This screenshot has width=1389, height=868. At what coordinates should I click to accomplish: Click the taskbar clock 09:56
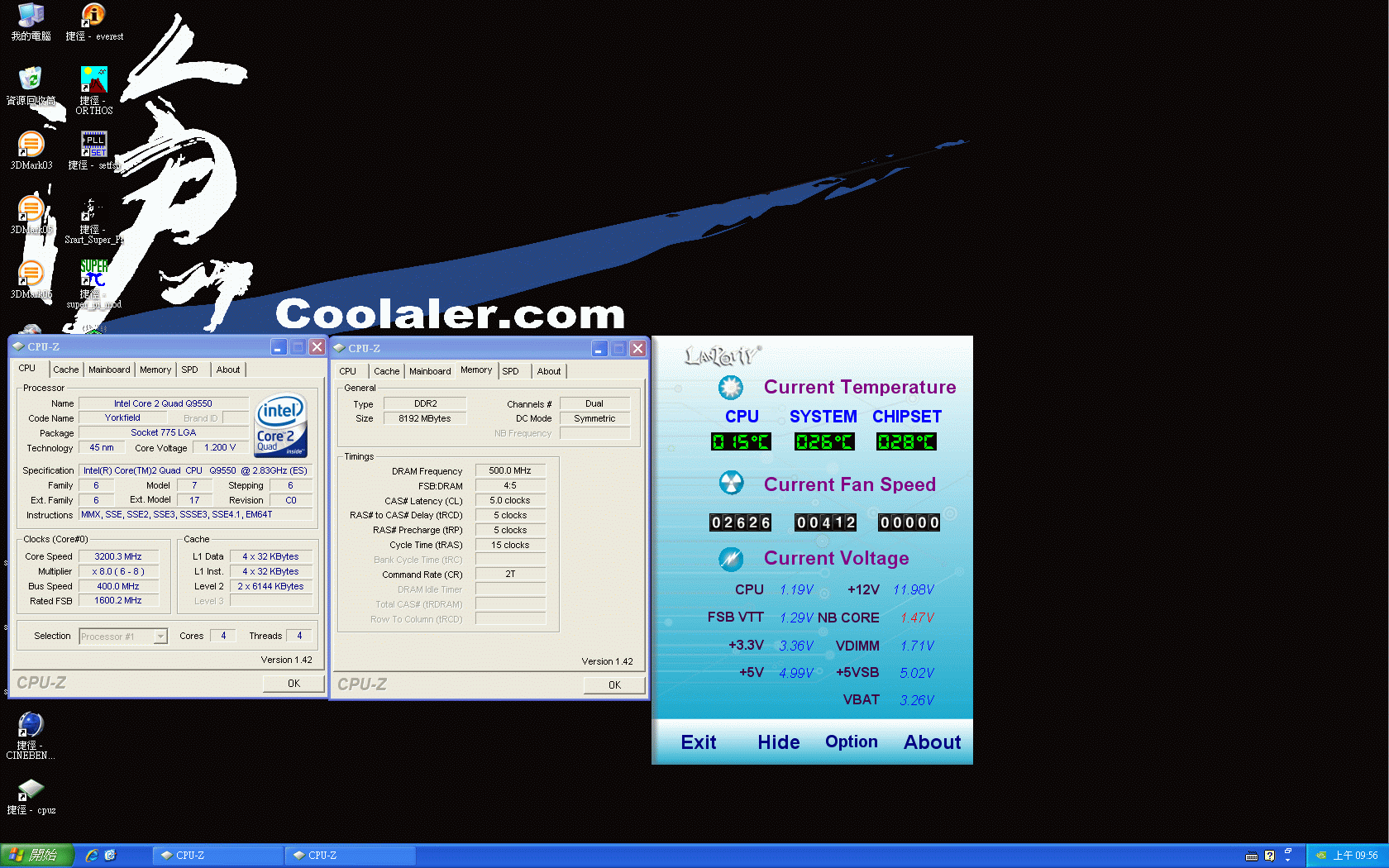click(1356, 856)
